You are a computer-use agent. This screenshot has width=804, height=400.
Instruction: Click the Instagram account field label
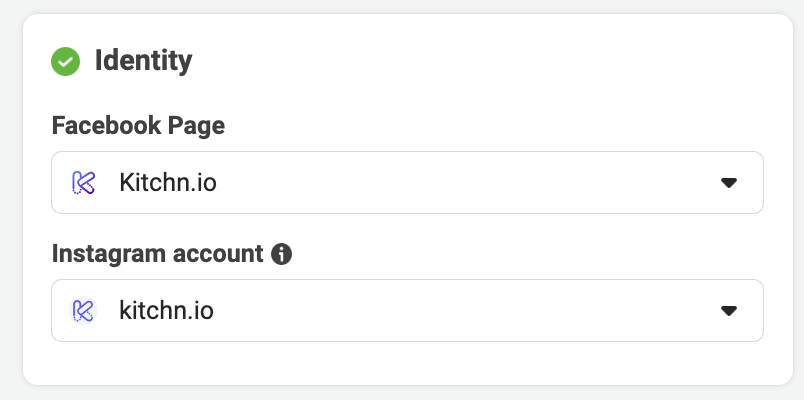click(x=157, y=253)
